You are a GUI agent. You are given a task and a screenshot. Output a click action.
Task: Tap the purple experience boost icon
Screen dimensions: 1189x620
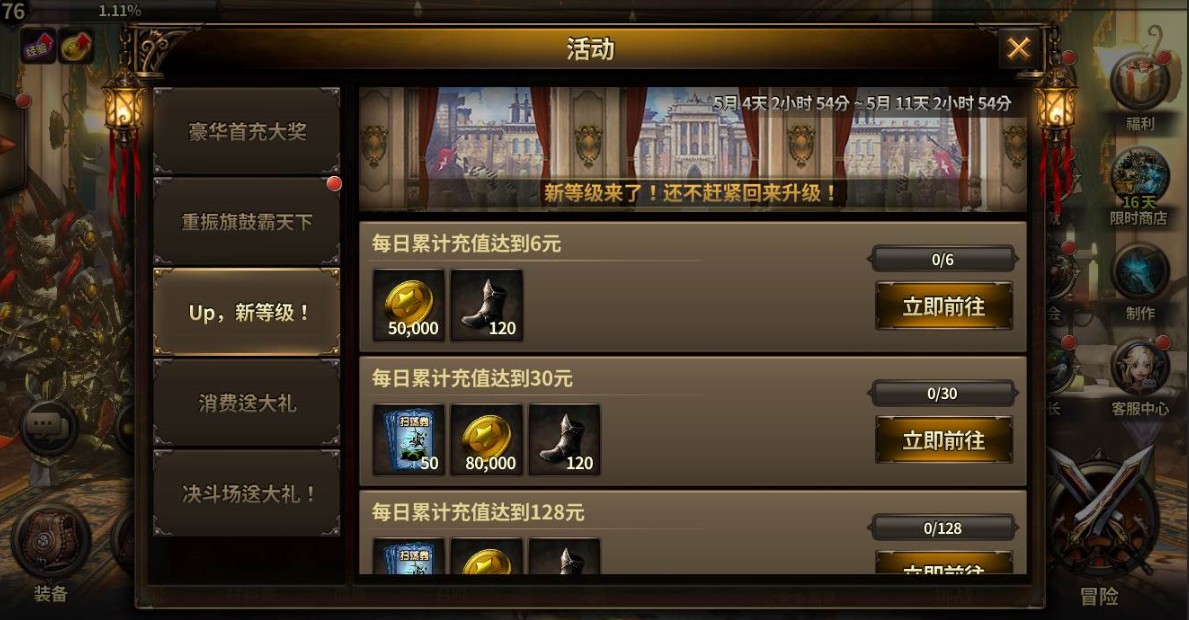click(x=38, y=48)
